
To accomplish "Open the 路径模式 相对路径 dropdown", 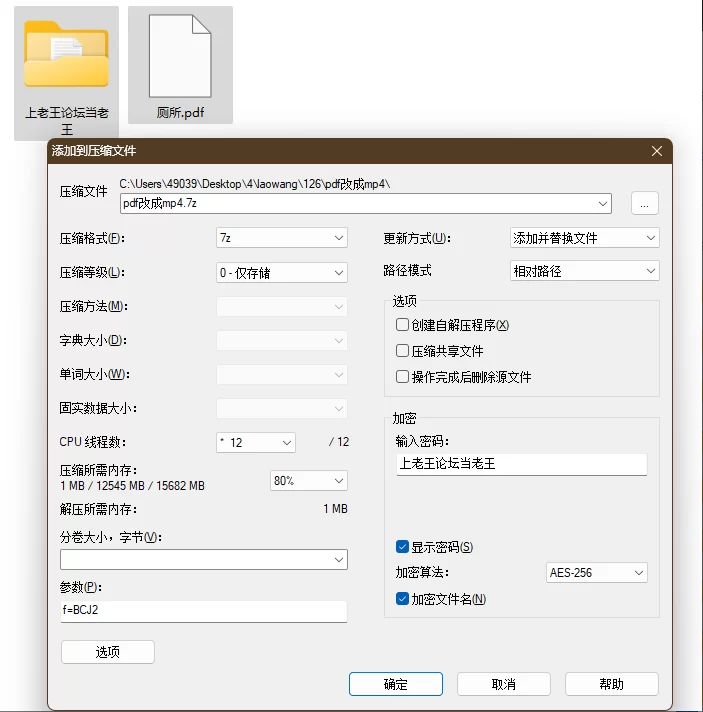I will [584, 271].
